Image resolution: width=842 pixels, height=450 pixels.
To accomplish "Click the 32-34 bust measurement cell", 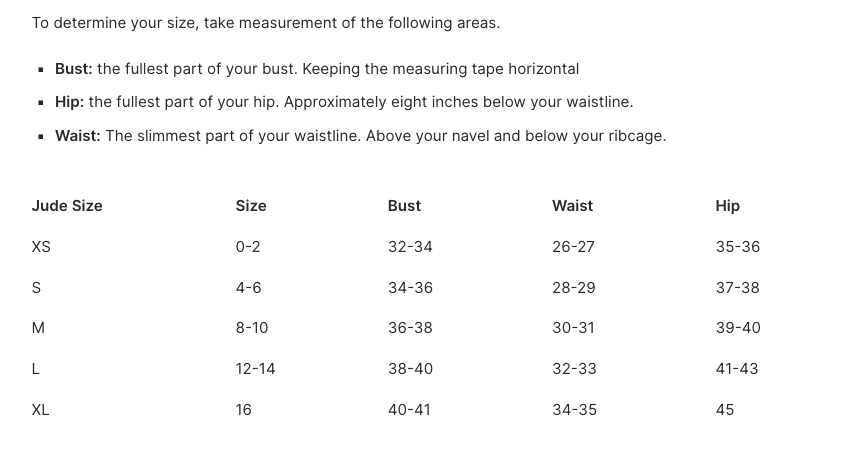I will 410,246.
